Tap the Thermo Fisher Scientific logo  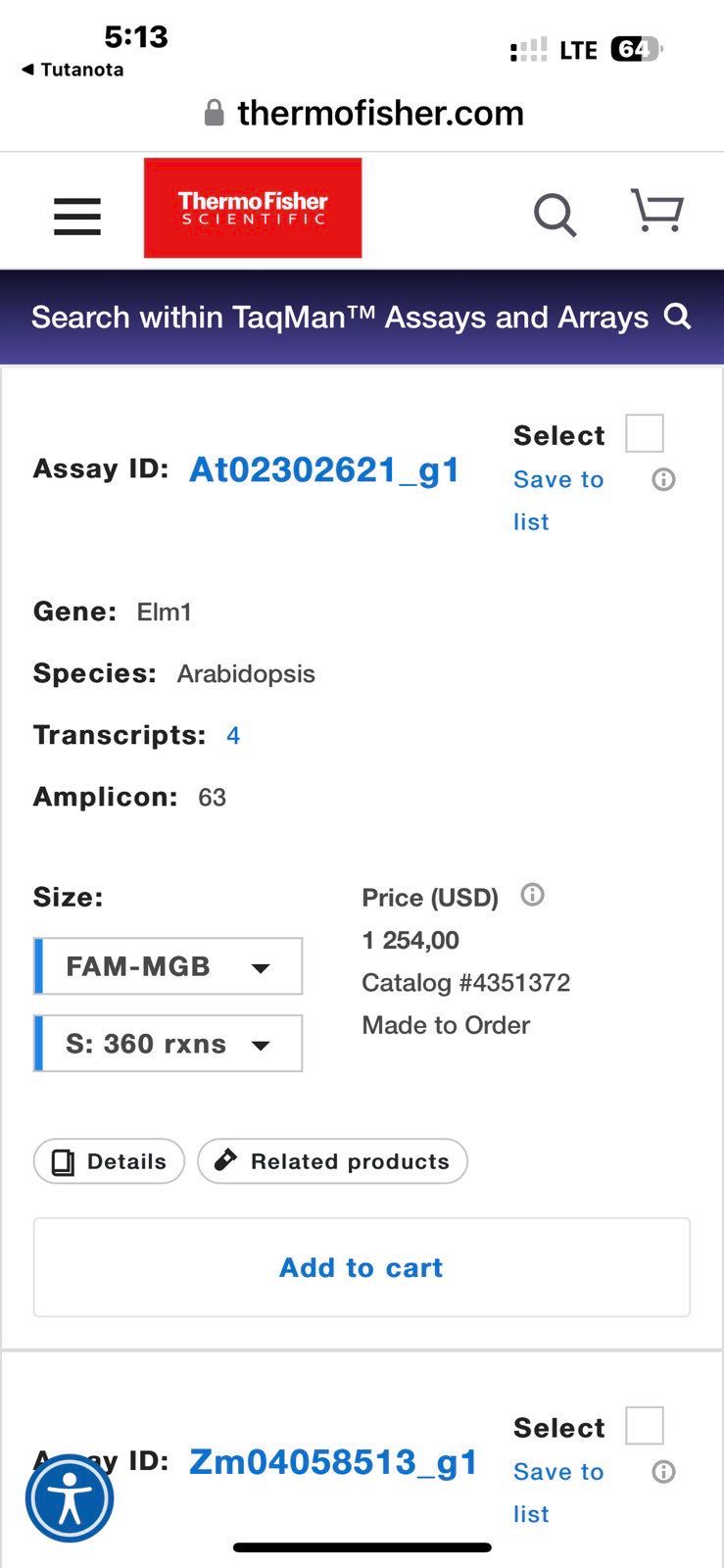[x=253, y=208]
